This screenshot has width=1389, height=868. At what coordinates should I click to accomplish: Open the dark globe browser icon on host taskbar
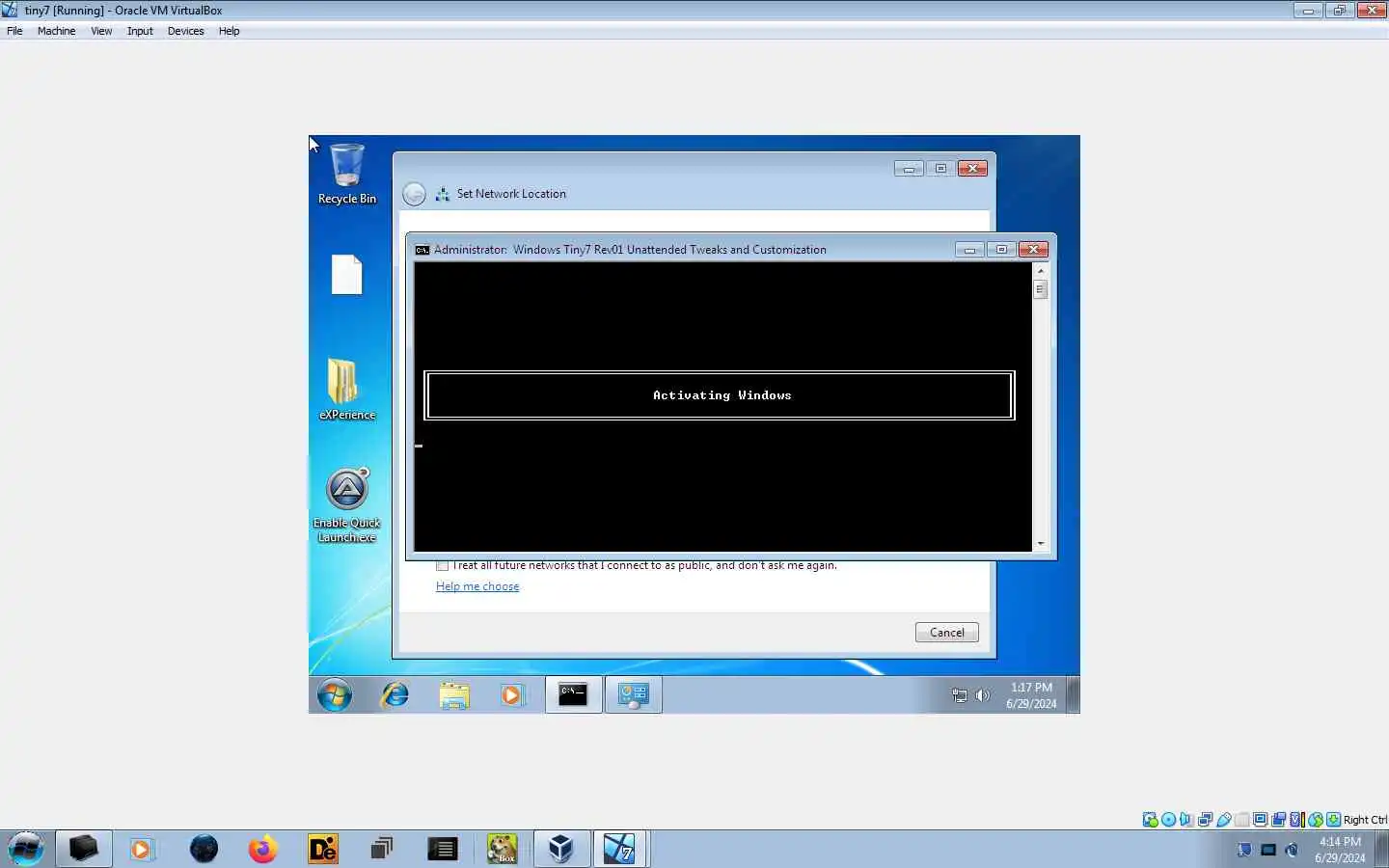pos(204,849)
